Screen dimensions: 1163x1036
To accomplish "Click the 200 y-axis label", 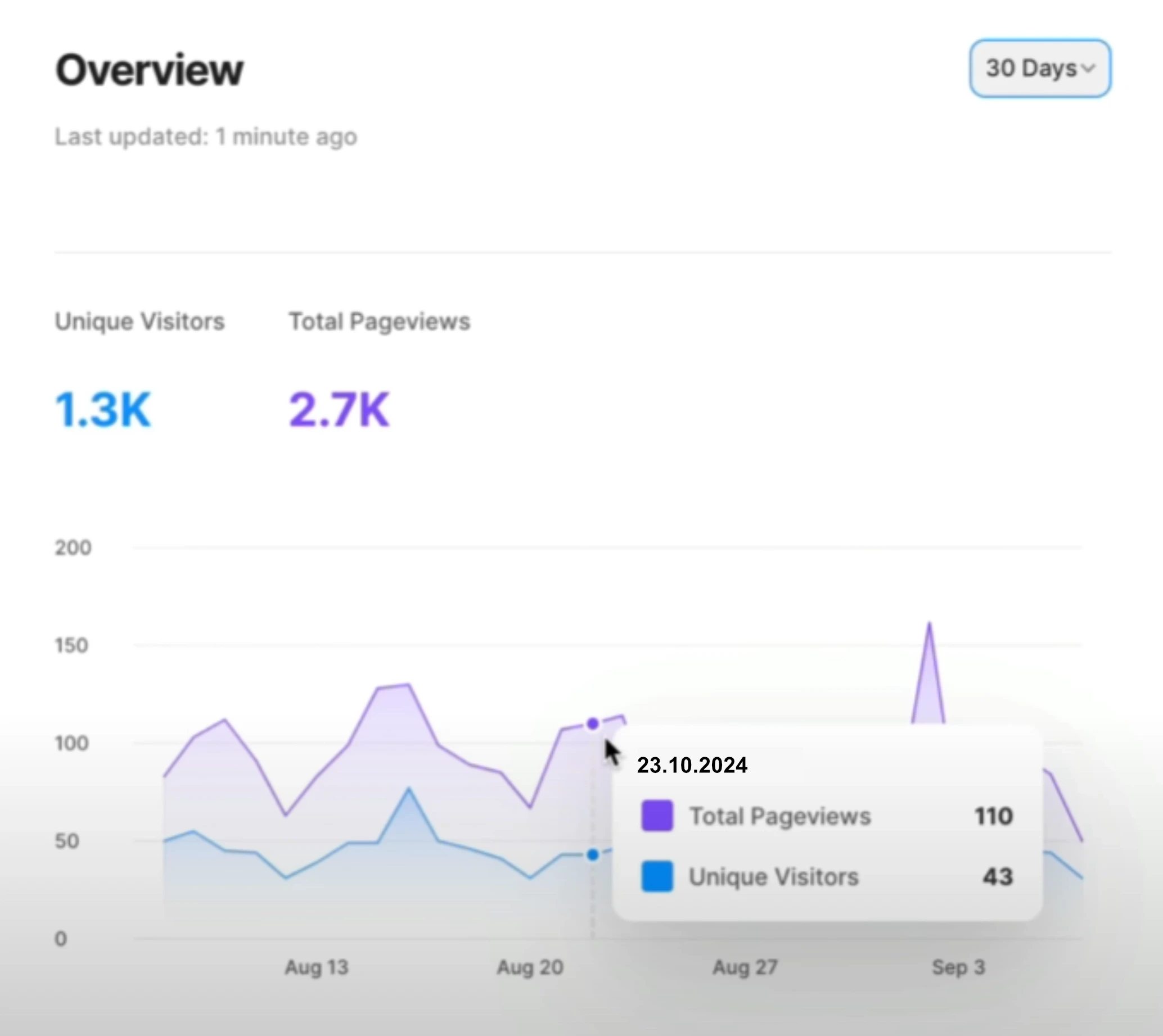I will click(x=73, y=548).
